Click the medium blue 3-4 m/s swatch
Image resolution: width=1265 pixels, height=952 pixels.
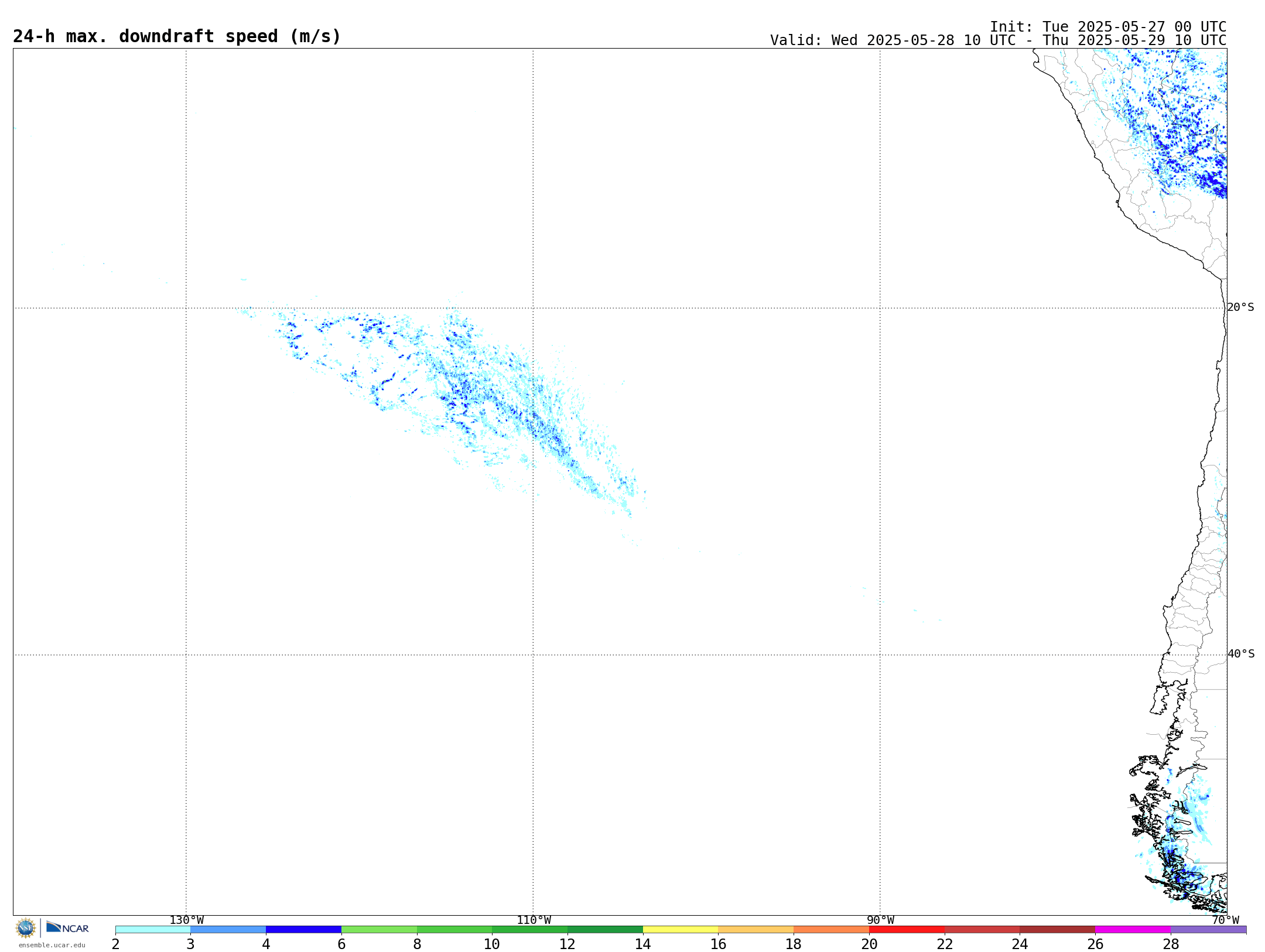tap(228, 930)
